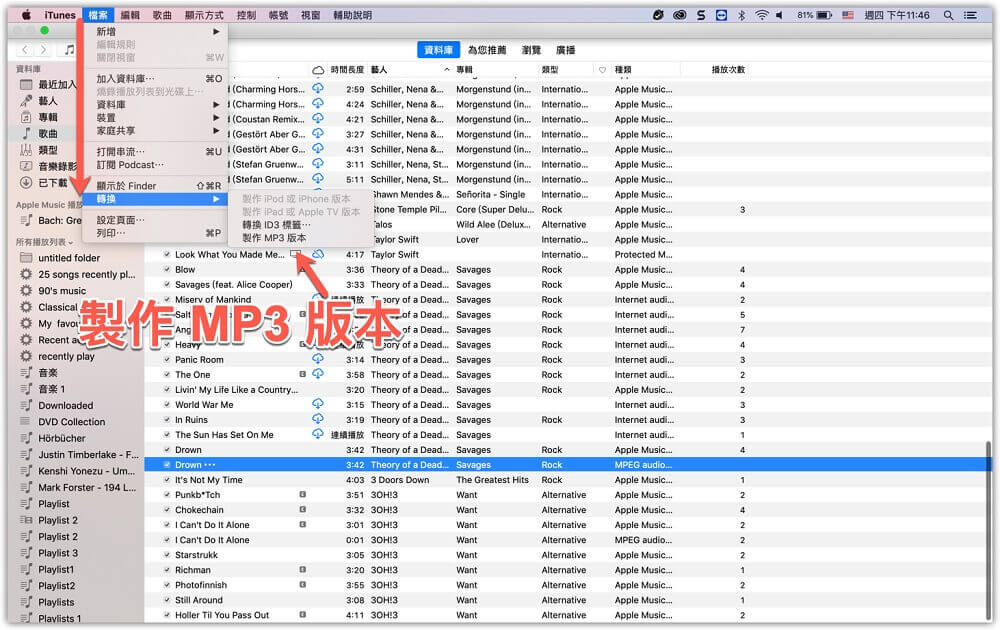Click the 最近加入 sidebar icon

coord(26,84)
